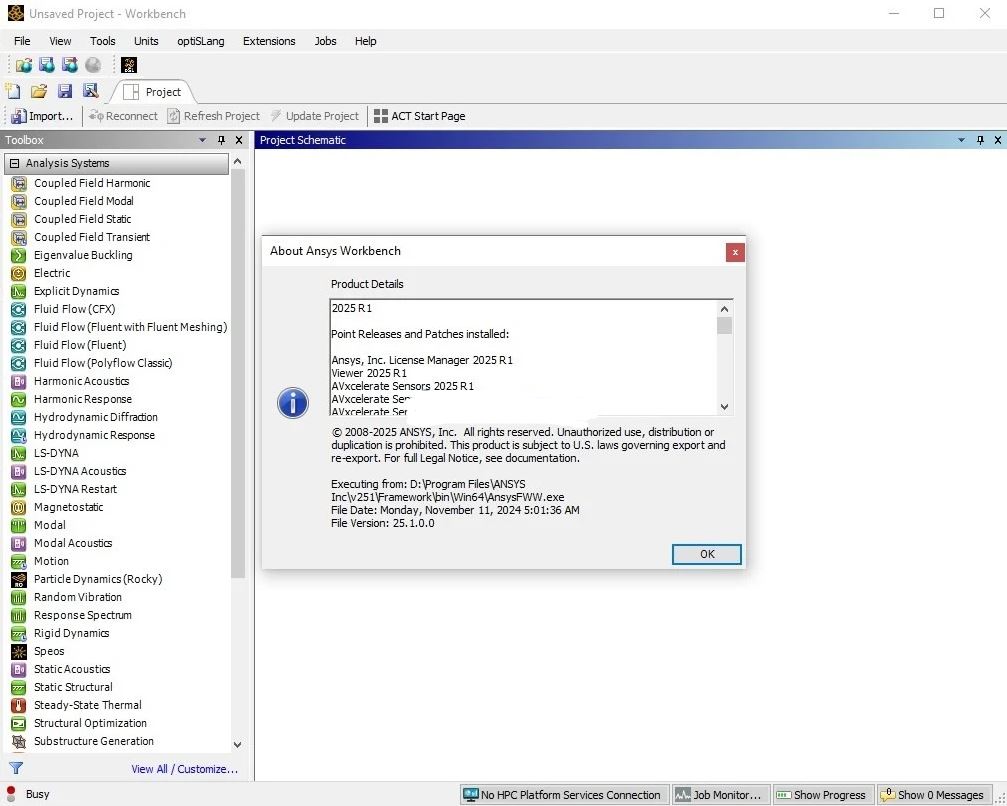
Task: Open the ACT Start Page
Action: [x=419, y=116]
